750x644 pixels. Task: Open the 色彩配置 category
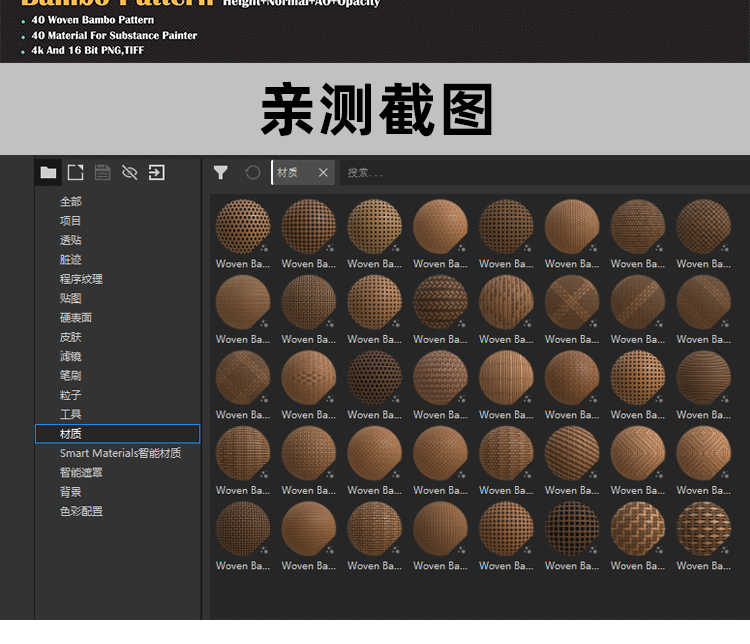[x=81, y=511]
